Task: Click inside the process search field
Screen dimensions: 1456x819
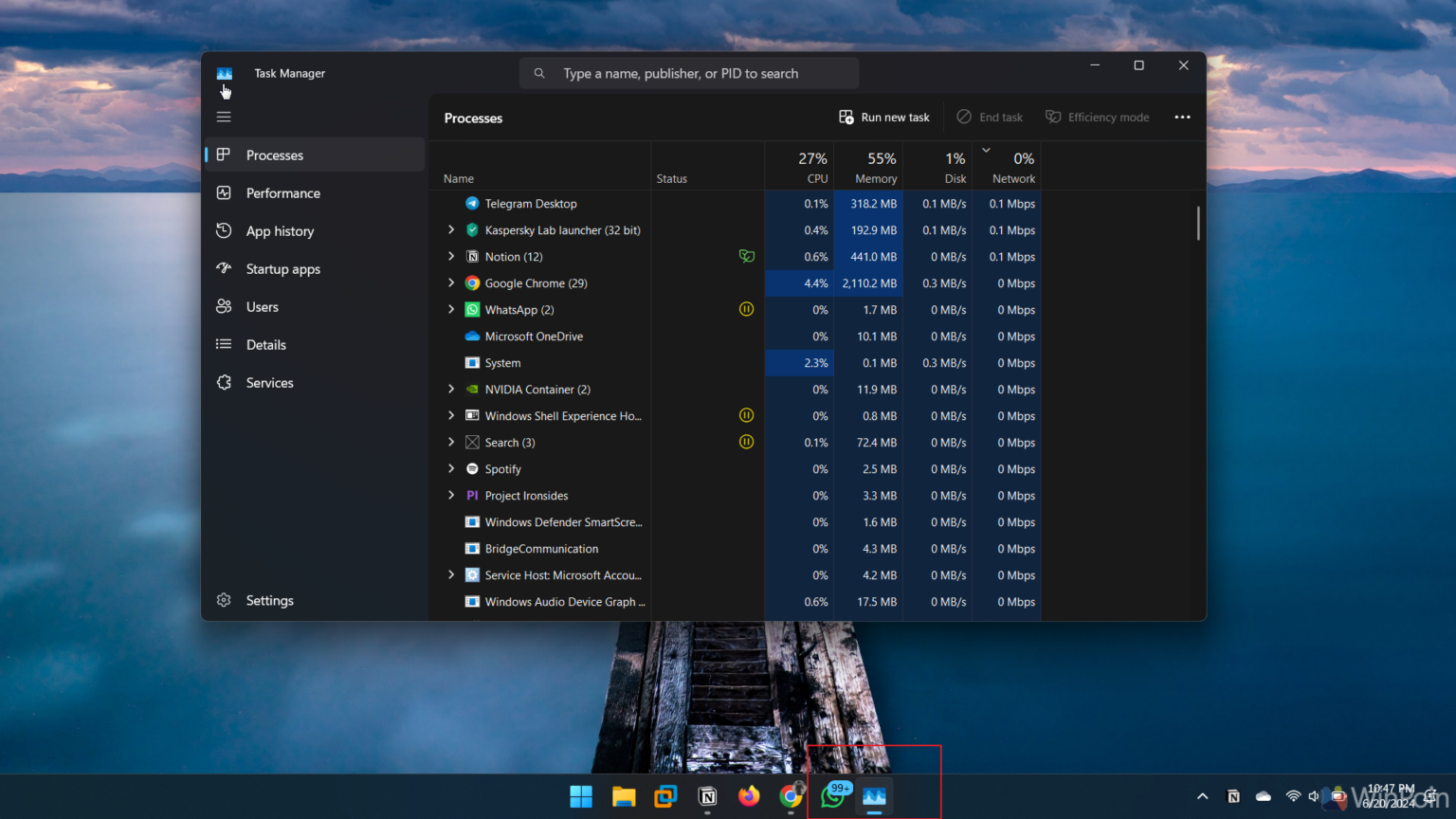Action: pyautogui.click(x=689, y=73)
